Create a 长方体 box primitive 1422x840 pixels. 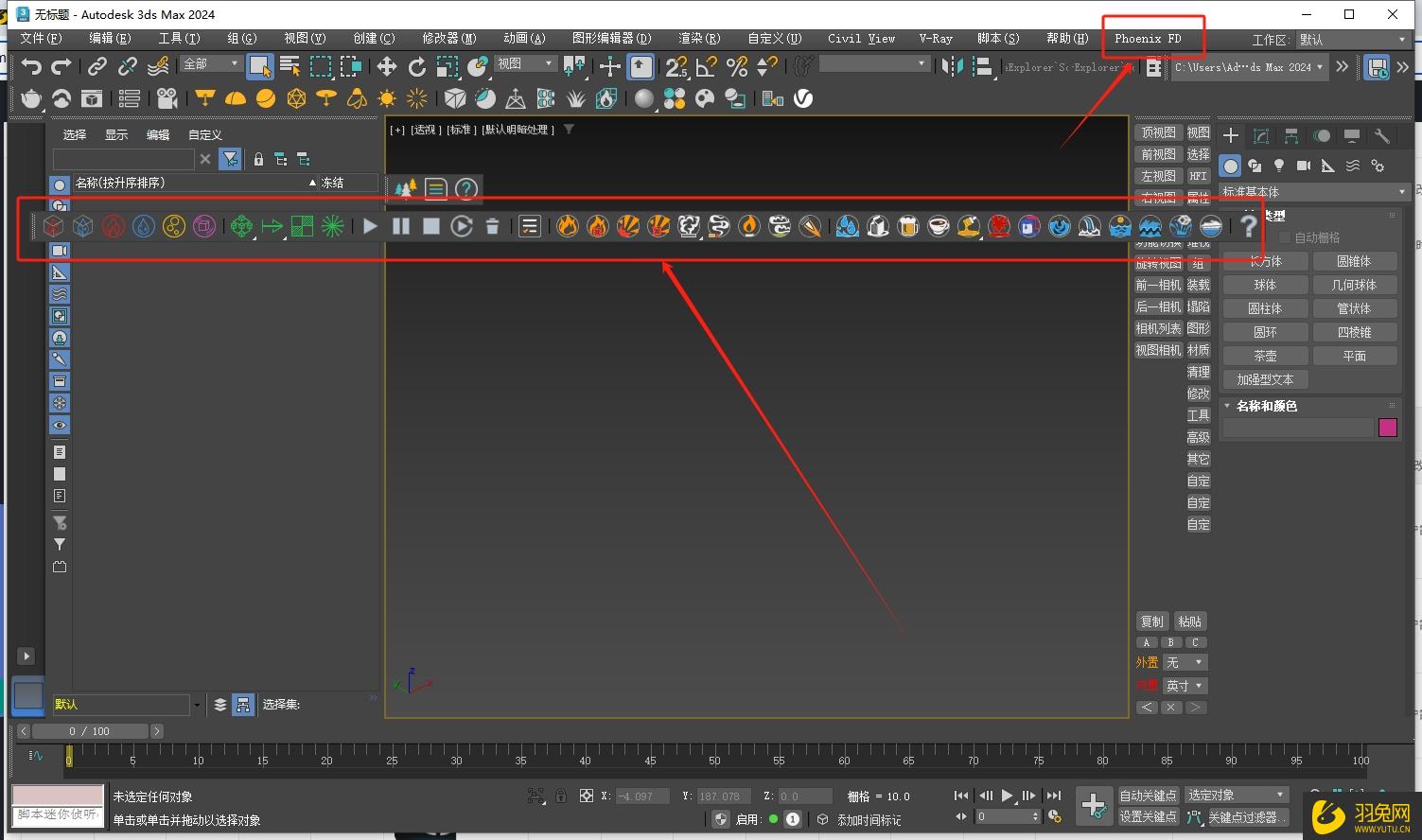point(1265,261)
